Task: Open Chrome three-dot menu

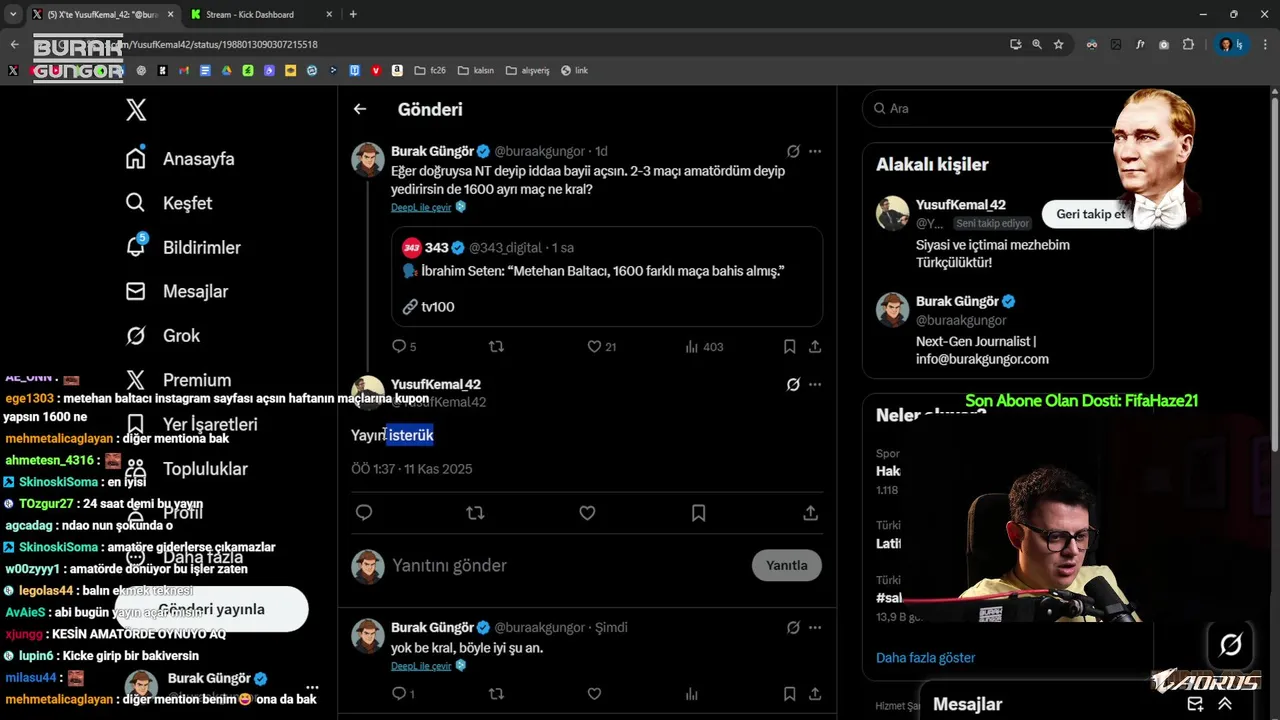Action: tap(1265, 44)
